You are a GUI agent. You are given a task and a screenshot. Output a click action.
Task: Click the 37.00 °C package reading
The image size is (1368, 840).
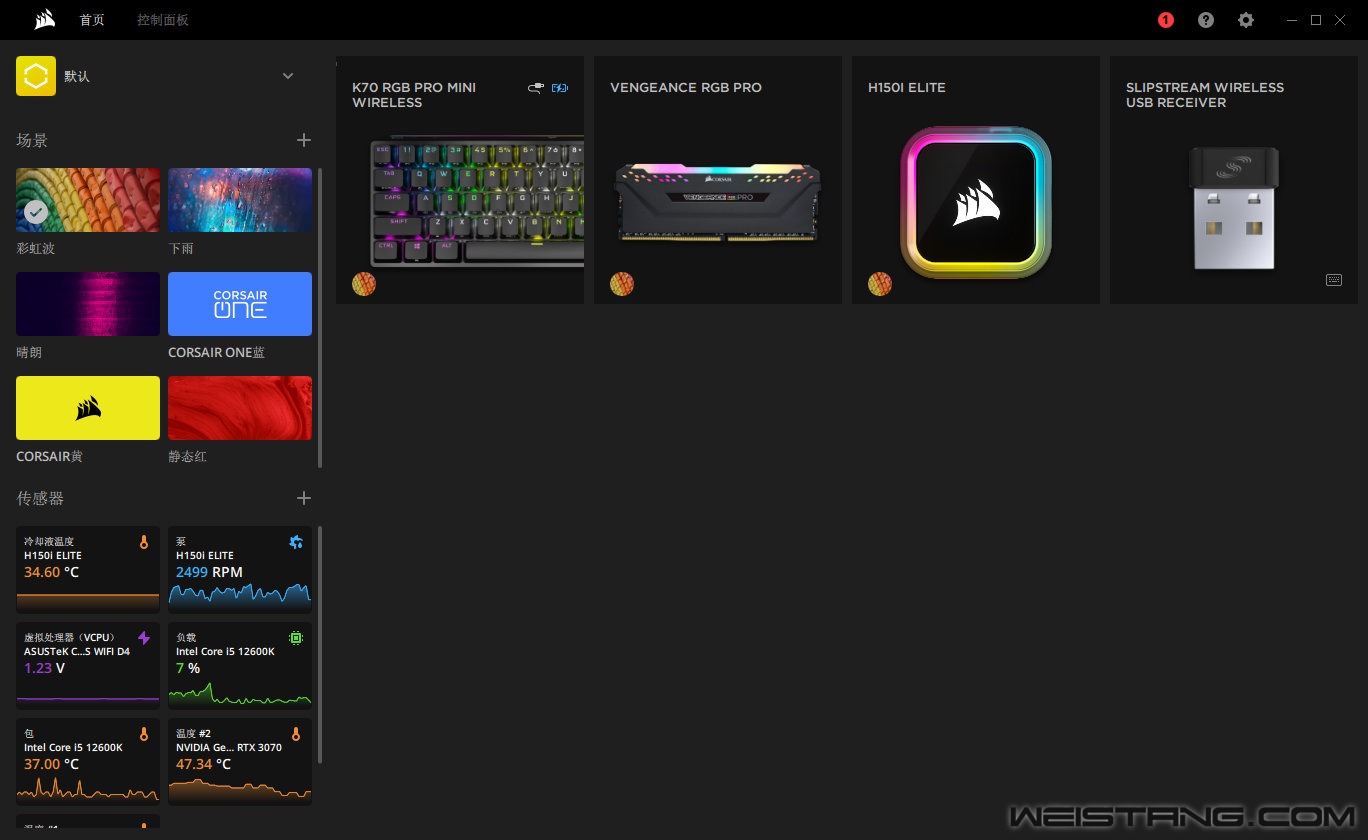pyautogui.click(x=51, y=764)
